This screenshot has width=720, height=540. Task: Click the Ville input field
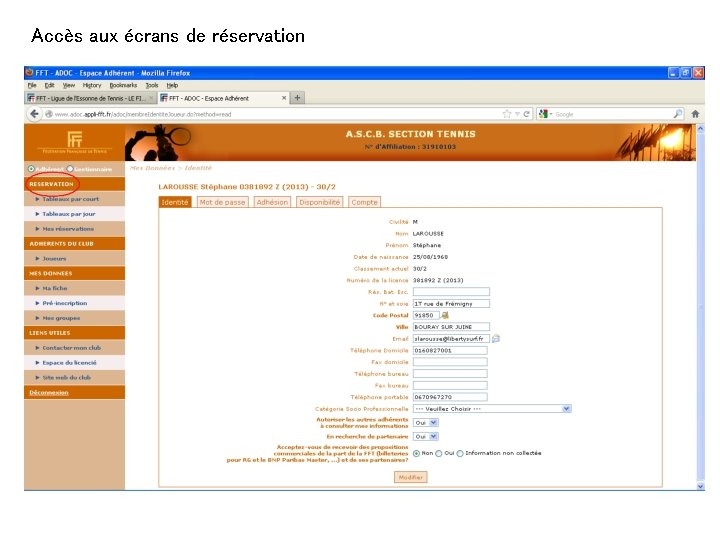point(451,327)
